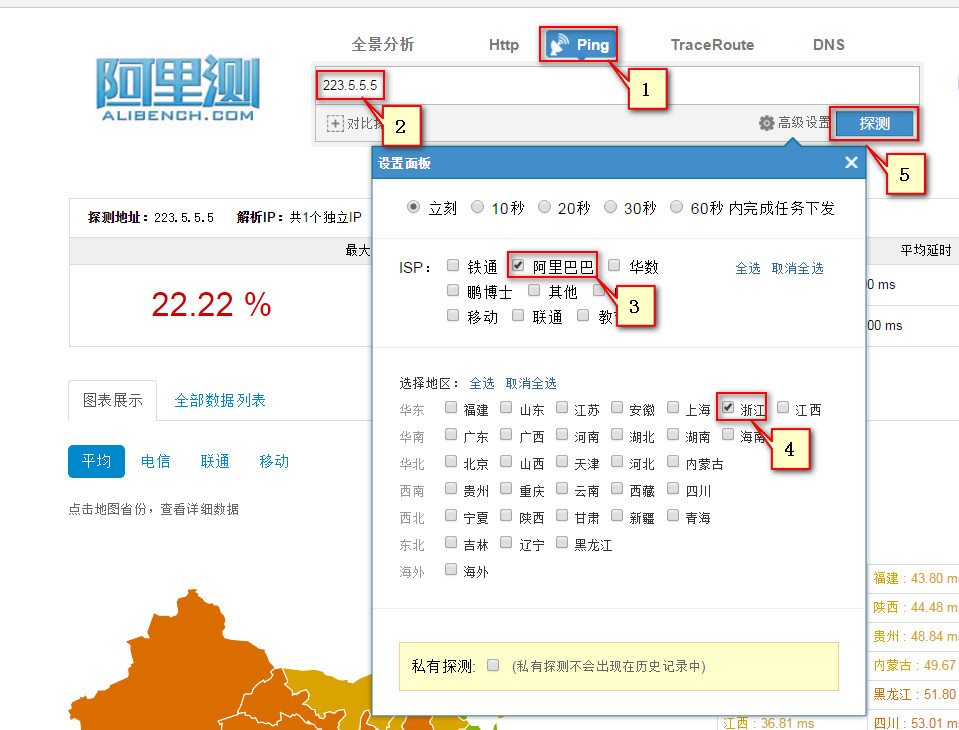
Task: Enable the 私有探测 checkbox
Action: (x=493, y=666)
